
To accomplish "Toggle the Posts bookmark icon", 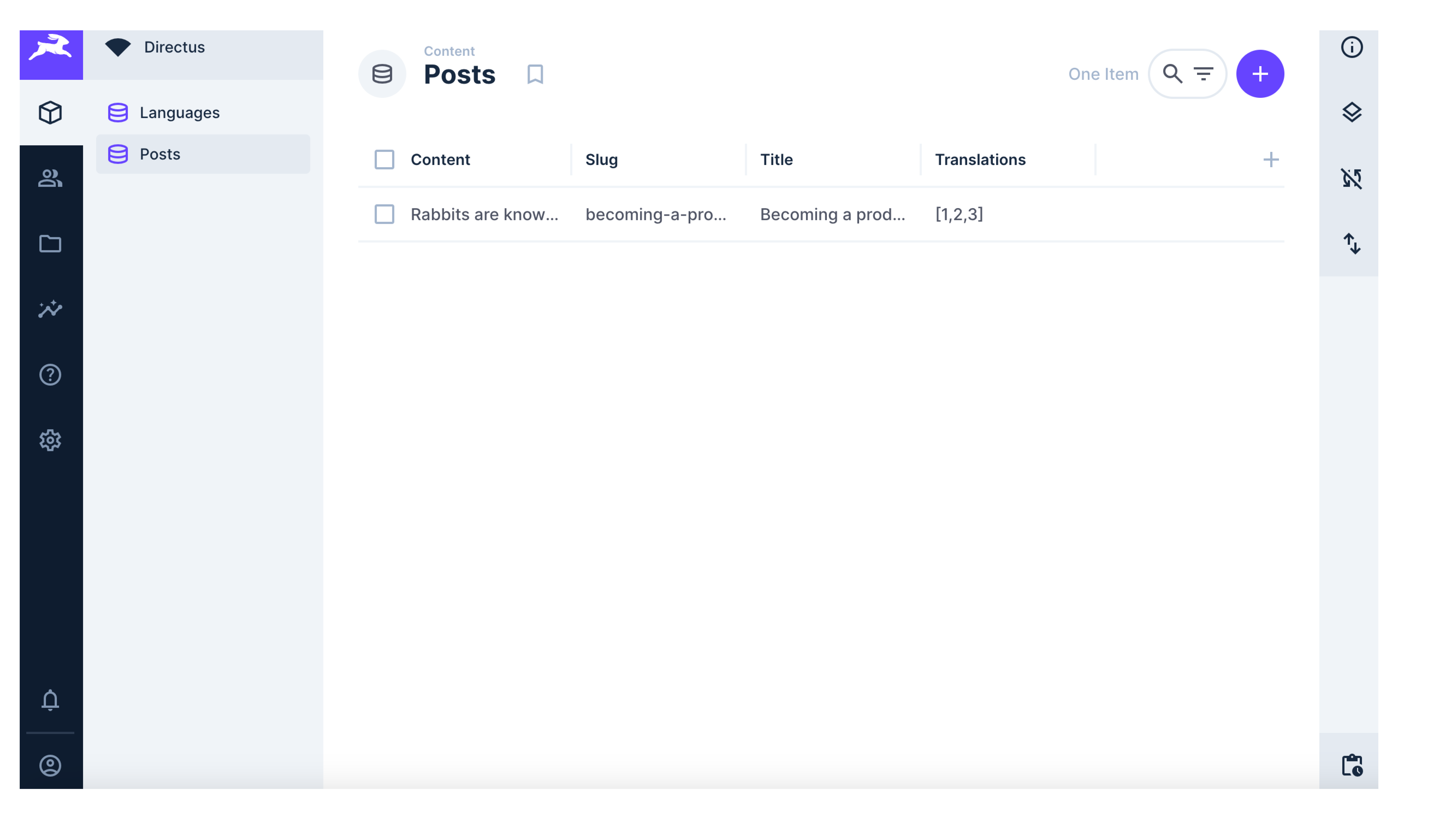I will (535, 74).
